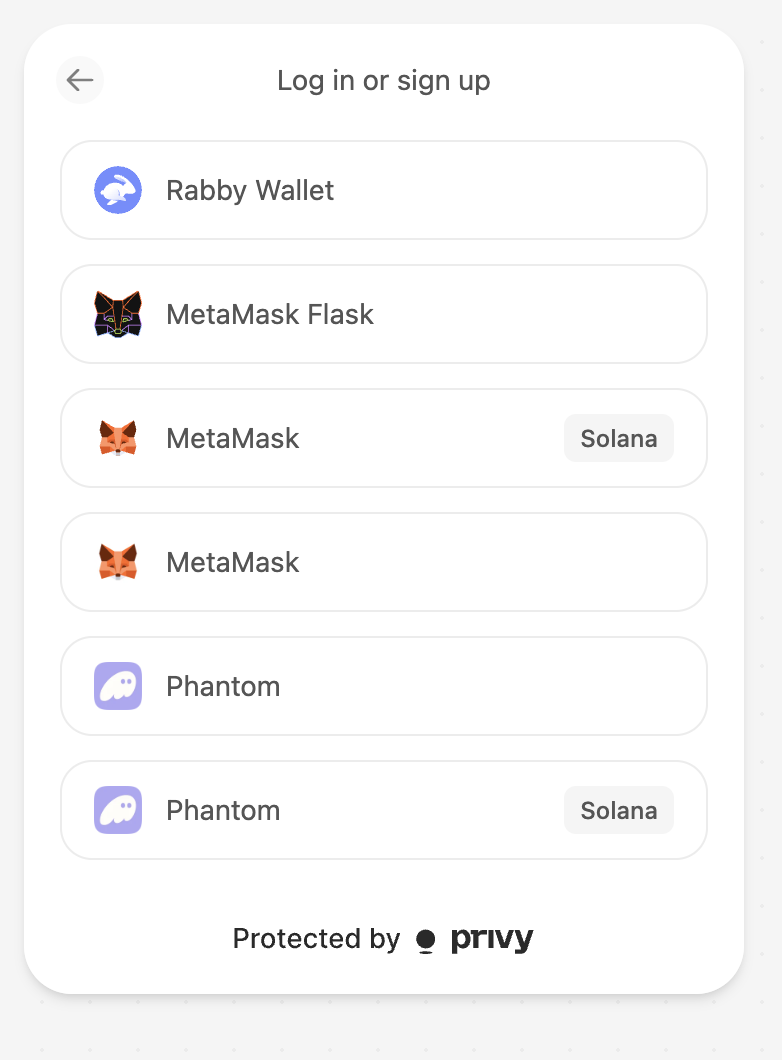The image size is (782, 1060).
Task: Click the Solana badge in the Phantom row
Action: pyautogui.click(x=619, y=810)
